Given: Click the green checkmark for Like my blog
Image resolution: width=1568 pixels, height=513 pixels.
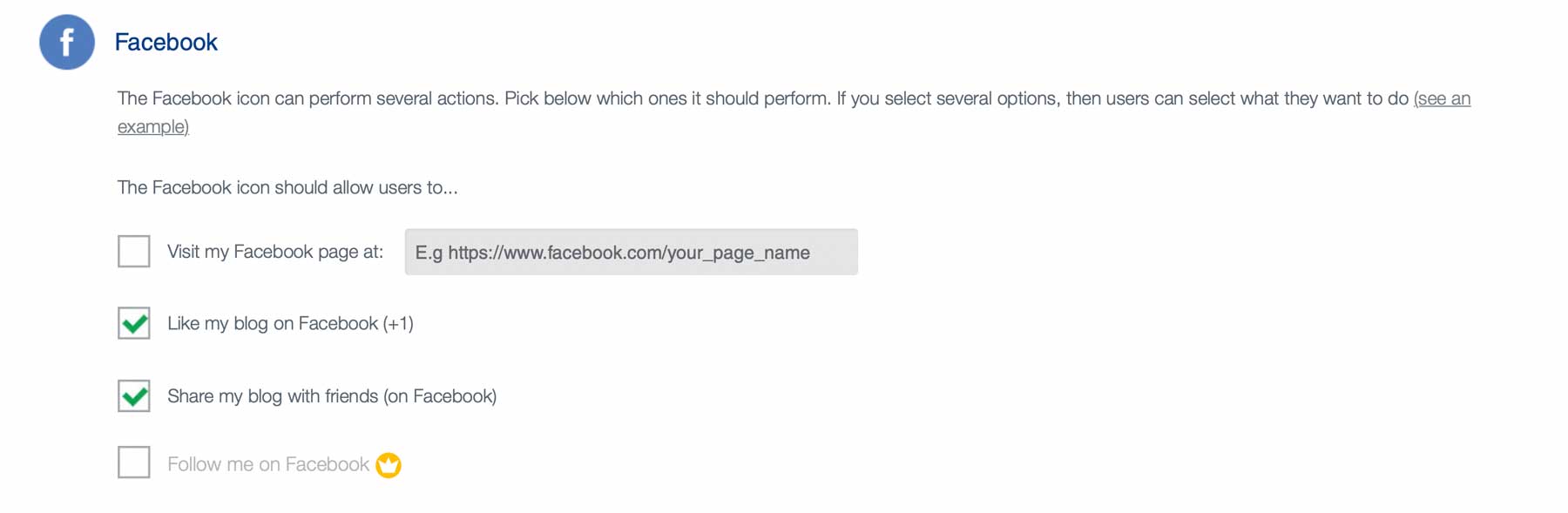Looking at the screenshot, I should pyautogui.click(x=133, y=323).
